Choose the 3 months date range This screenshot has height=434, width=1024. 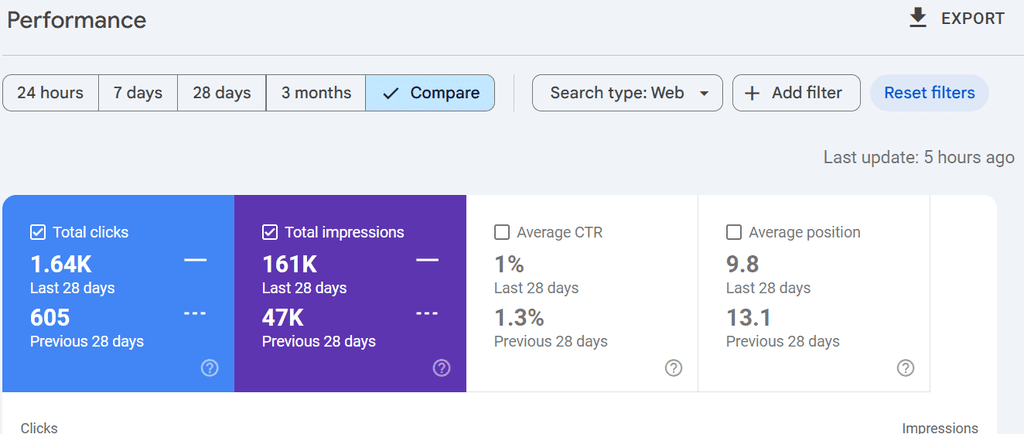[x=315, y=93]
